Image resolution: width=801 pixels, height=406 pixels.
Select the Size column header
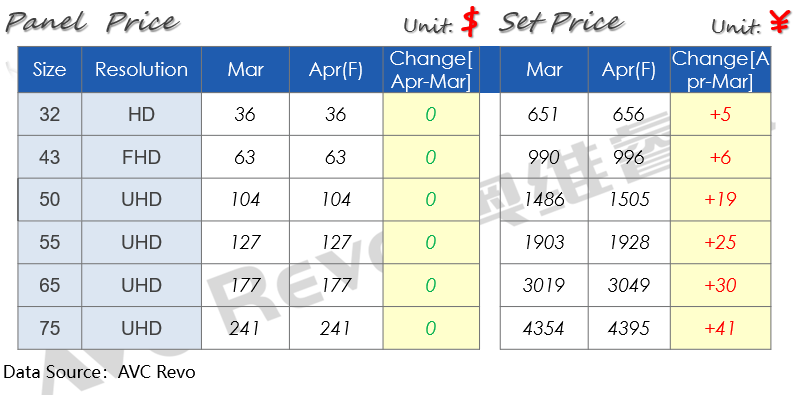point(50,69)
